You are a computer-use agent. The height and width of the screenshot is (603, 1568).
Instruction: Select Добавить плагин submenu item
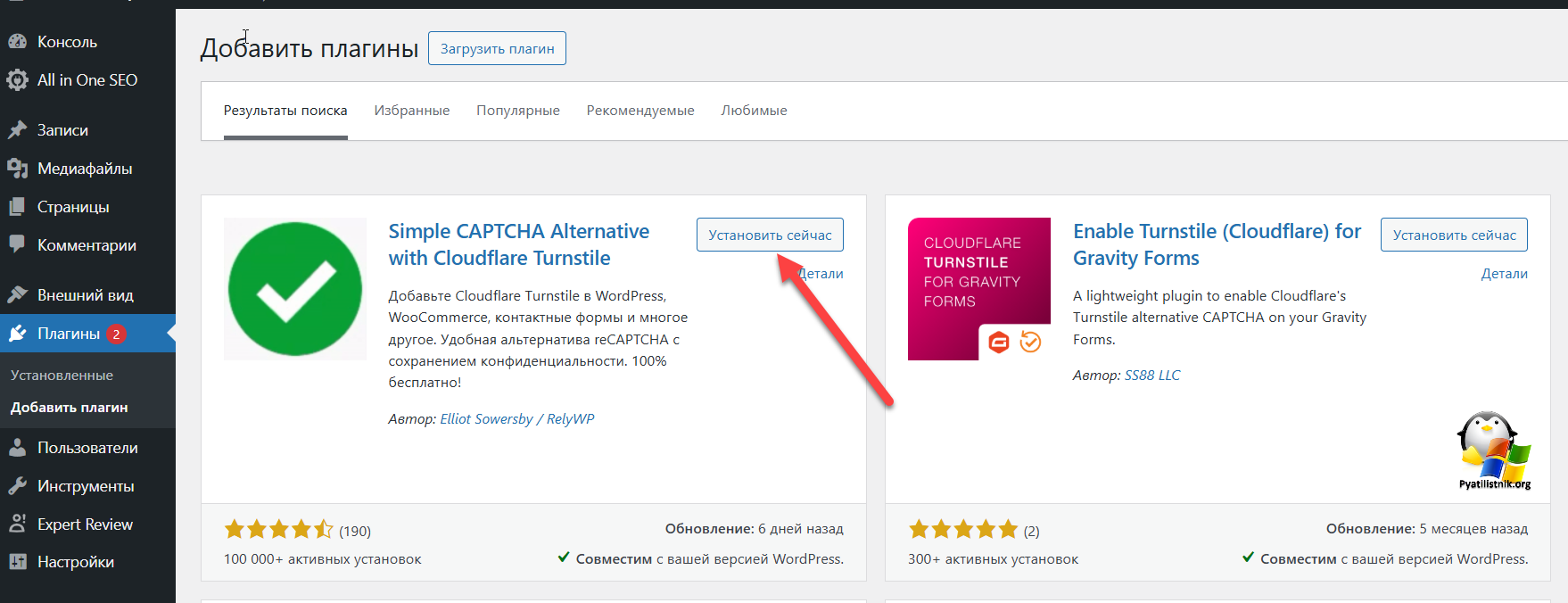click(x=69, y=408)
